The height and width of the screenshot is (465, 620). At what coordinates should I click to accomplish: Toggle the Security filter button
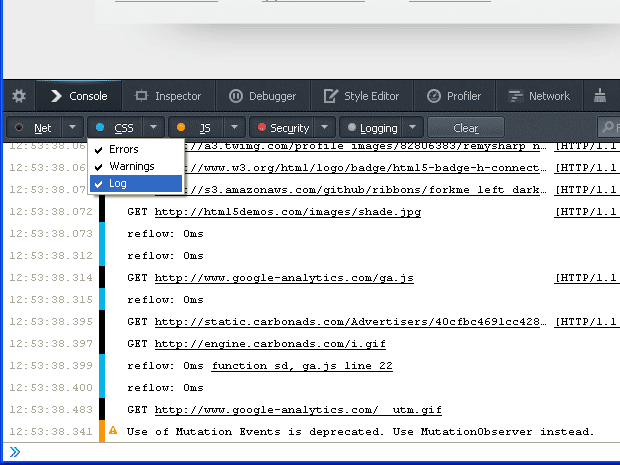point(282,128)
